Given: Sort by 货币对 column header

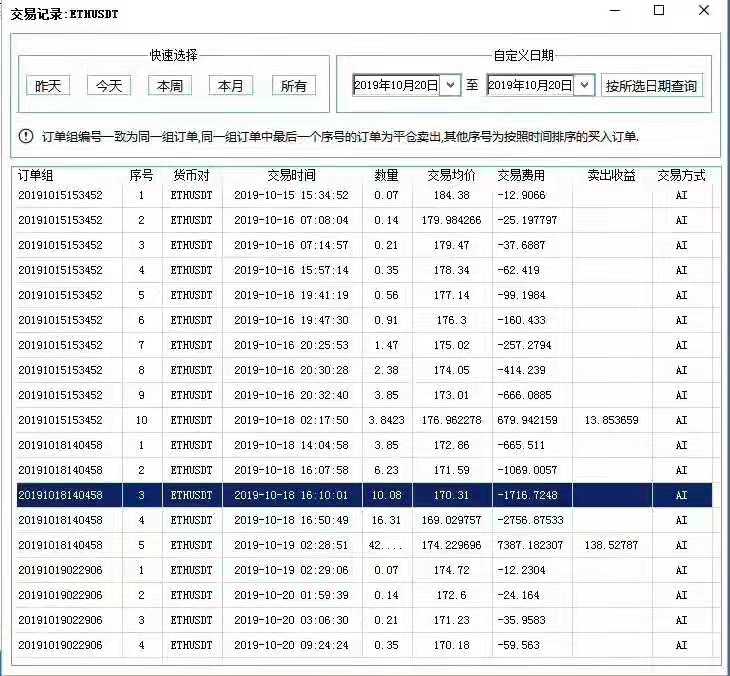Looking at the screenshot, I should coord(191,176).
